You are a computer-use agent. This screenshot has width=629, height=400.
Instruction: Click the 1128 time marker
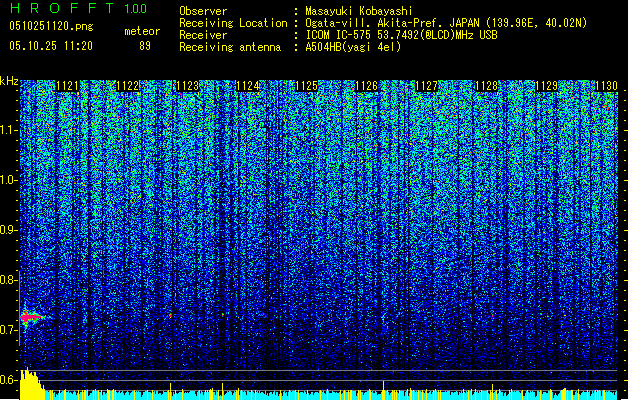pos(486,86)
